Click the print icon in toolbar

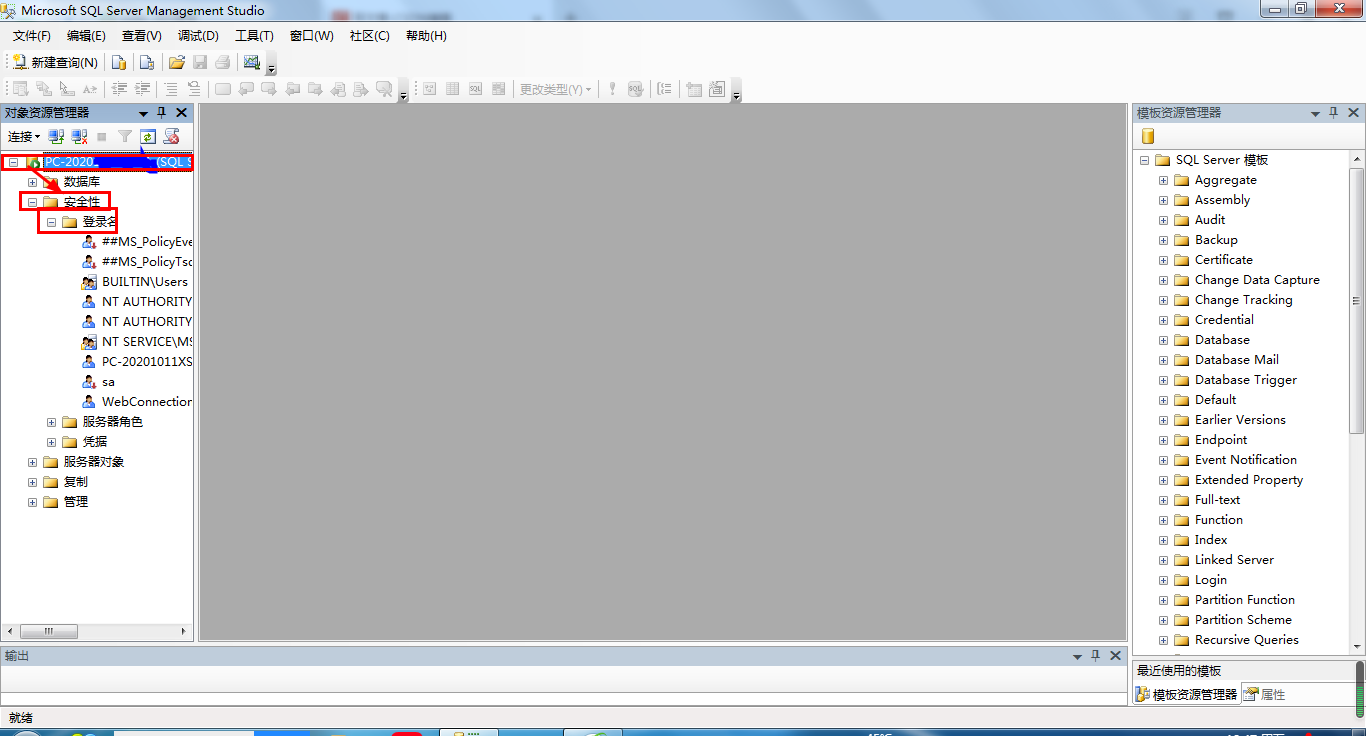(x=222, y=62)
